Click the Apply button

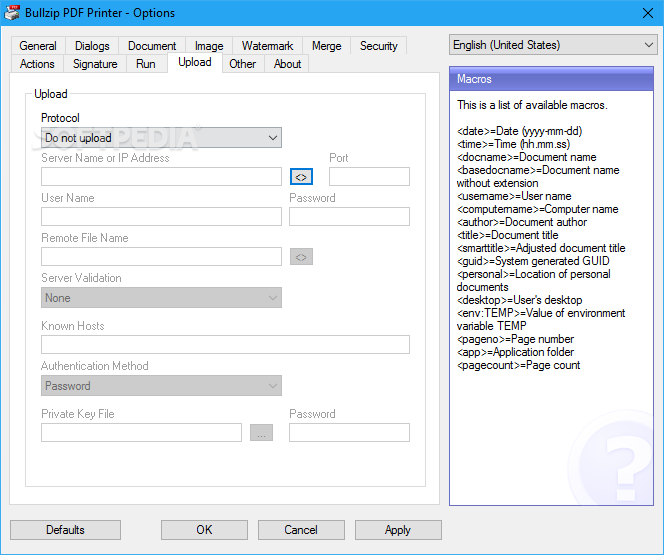398,530
